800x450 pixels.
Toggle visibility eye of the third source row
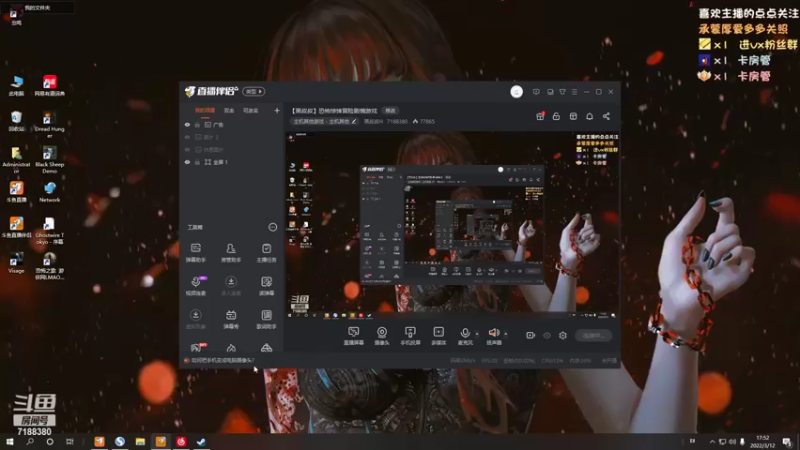187,149
